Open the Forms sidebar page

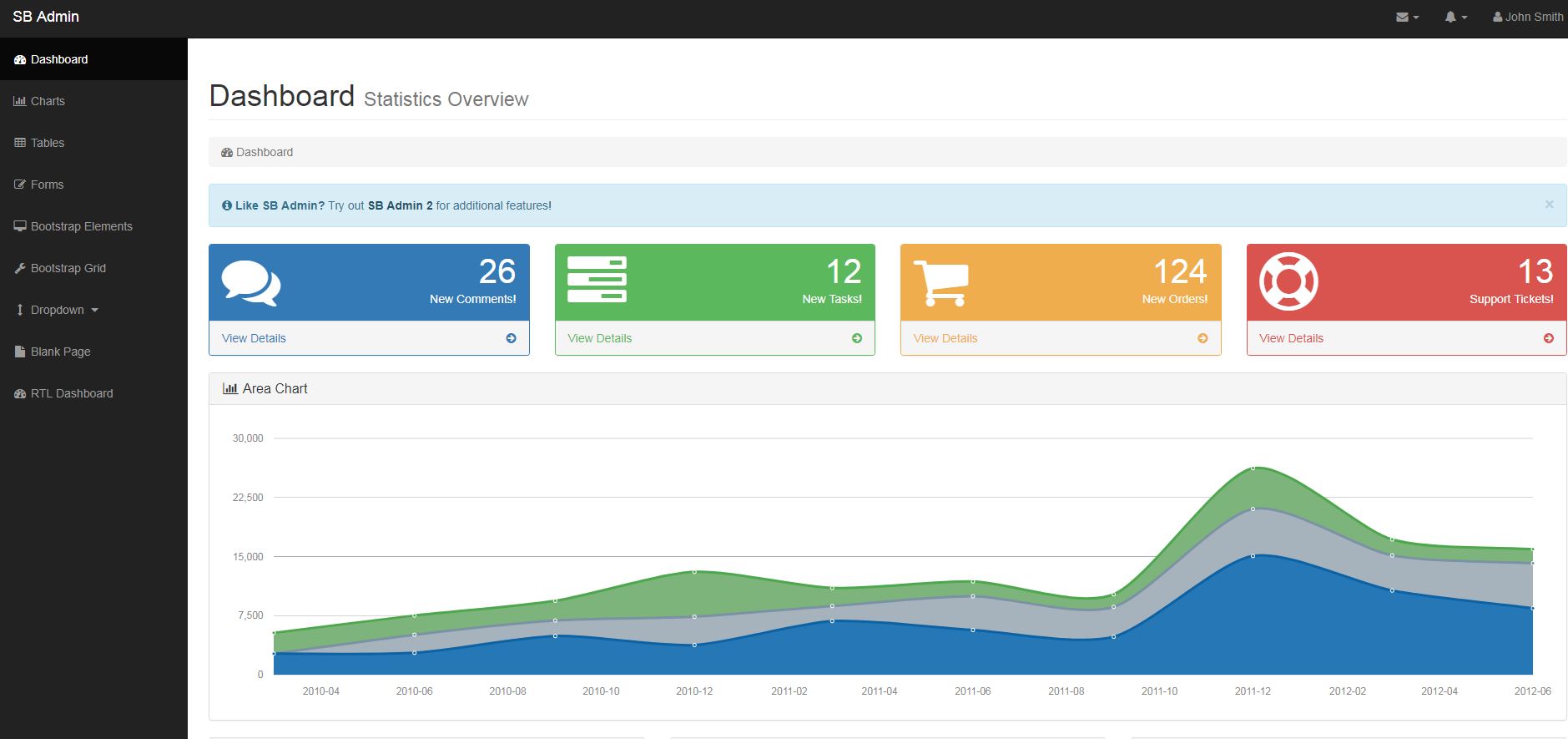[x=47, y=185]
